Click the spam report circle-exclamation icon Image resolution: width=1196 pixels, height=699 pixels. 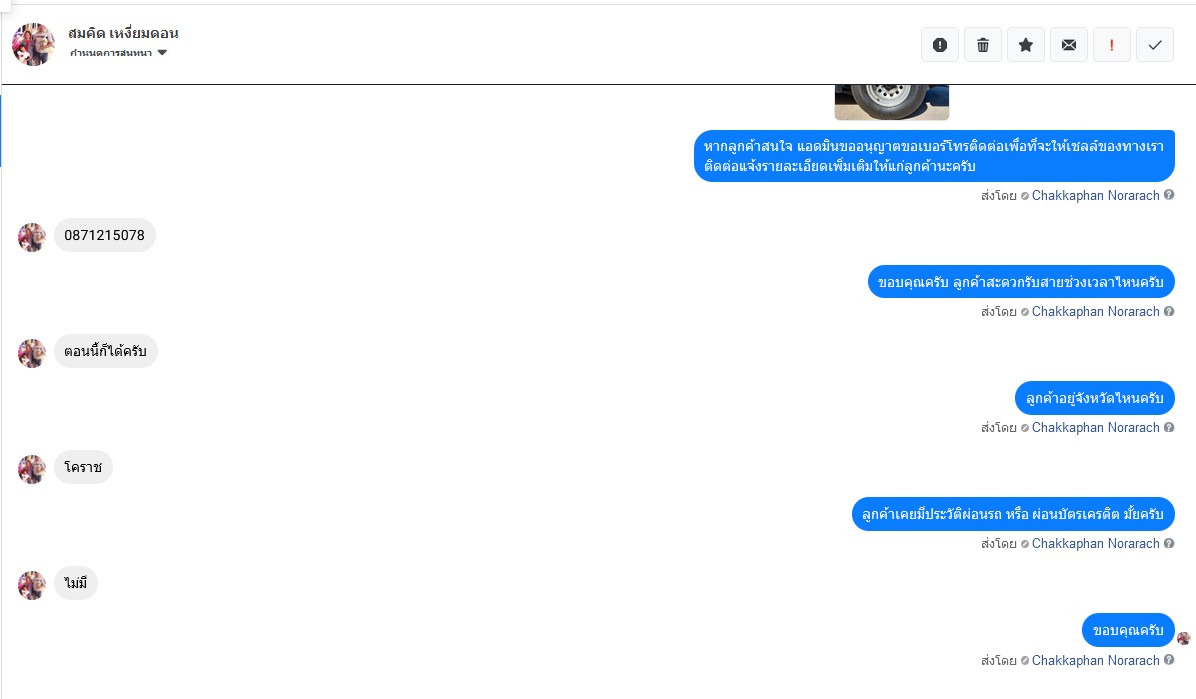(x=940, y=45)
